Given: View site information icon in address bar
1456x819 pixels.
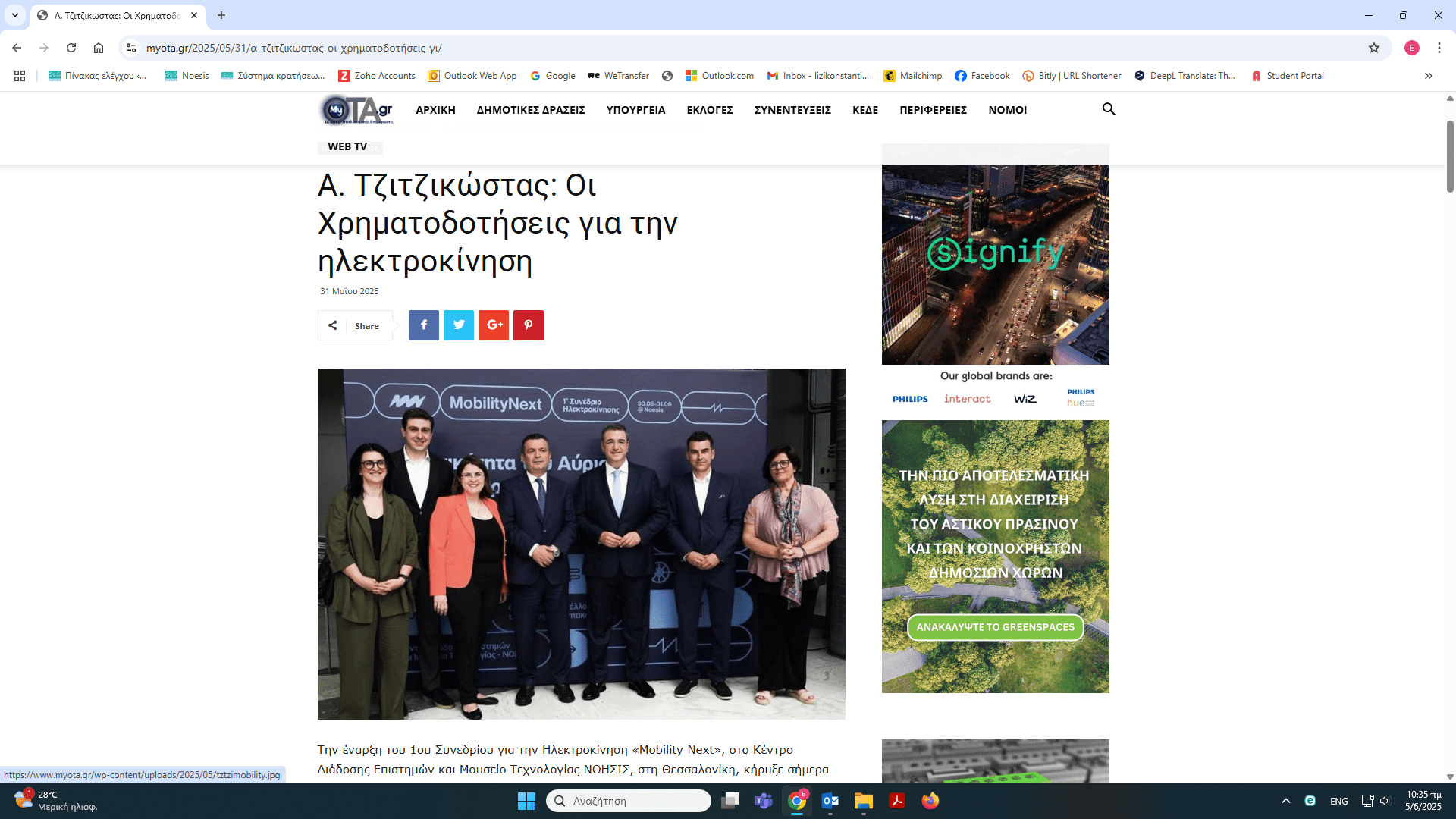Looking at the screenshot, I should point(131,48).
